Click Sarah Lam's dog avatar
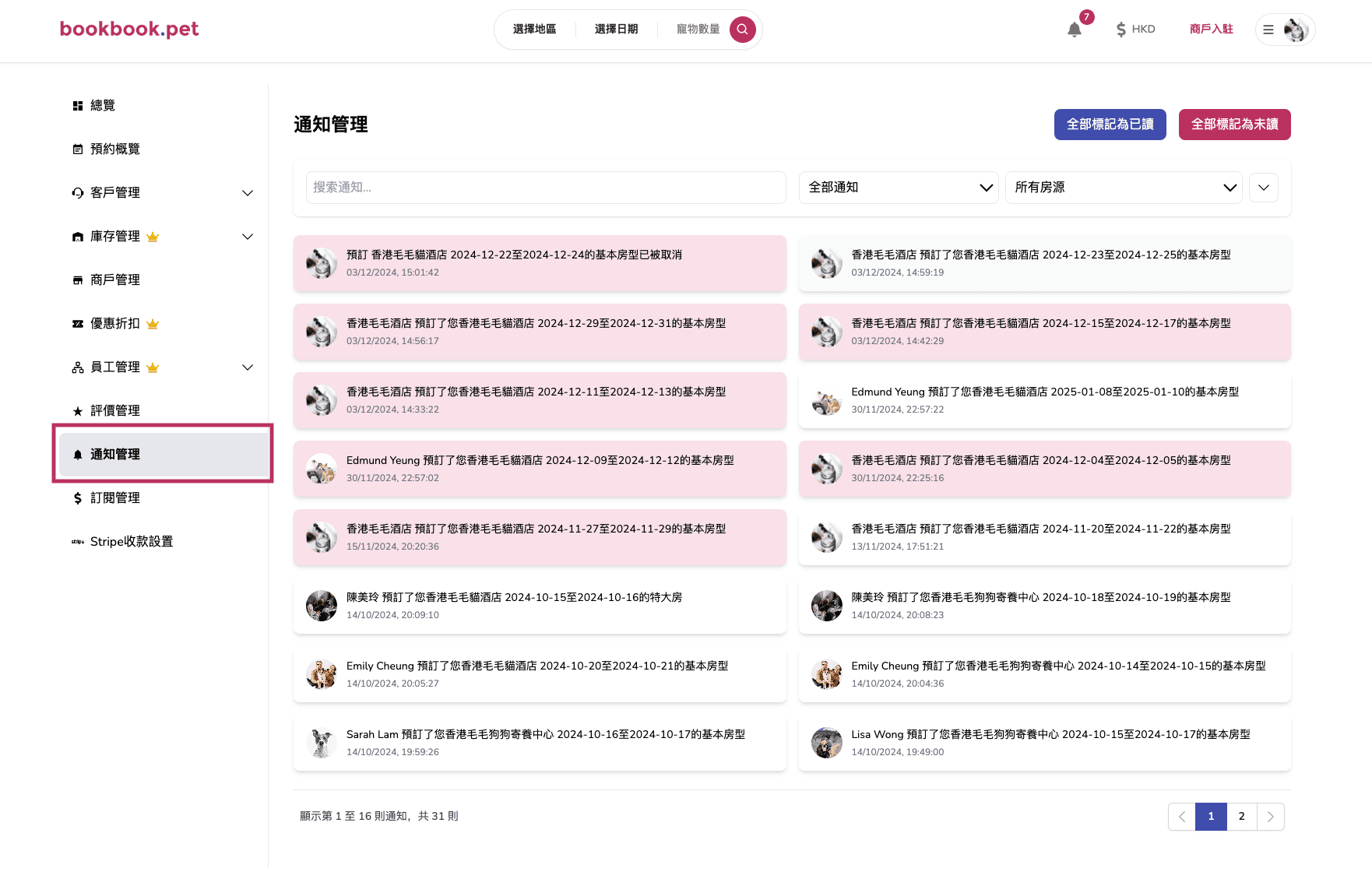 tap(322, 743)
